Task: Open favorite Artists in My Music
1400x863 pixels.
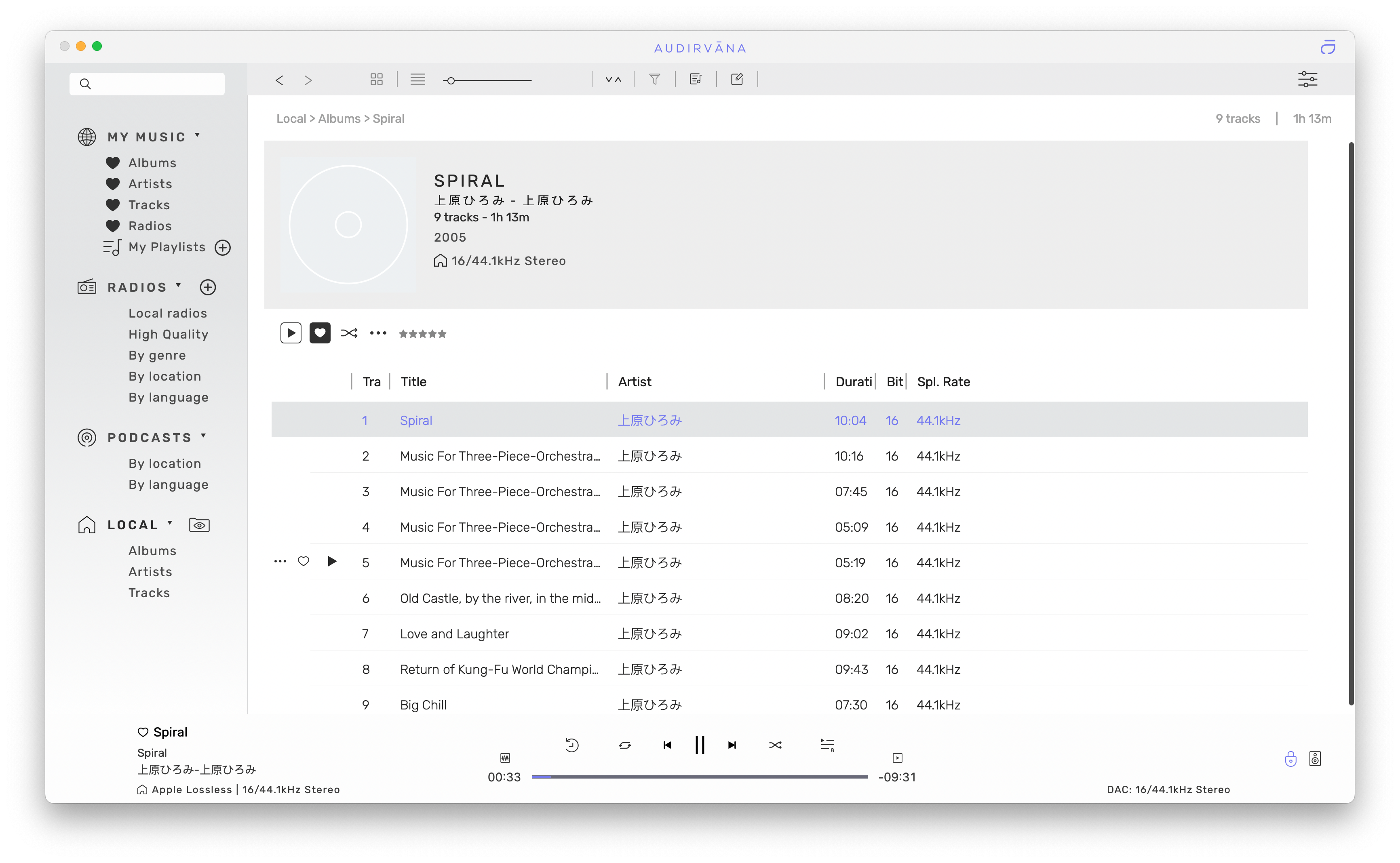Action: click(150, 184)
